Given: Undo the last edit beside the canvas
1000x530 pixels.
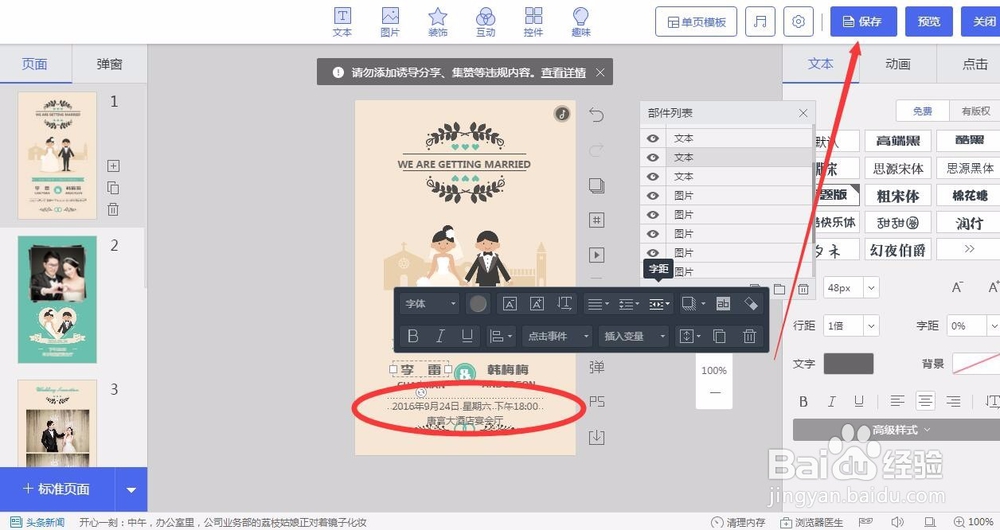Looking at the screenshot, I should tap(596, 115).
